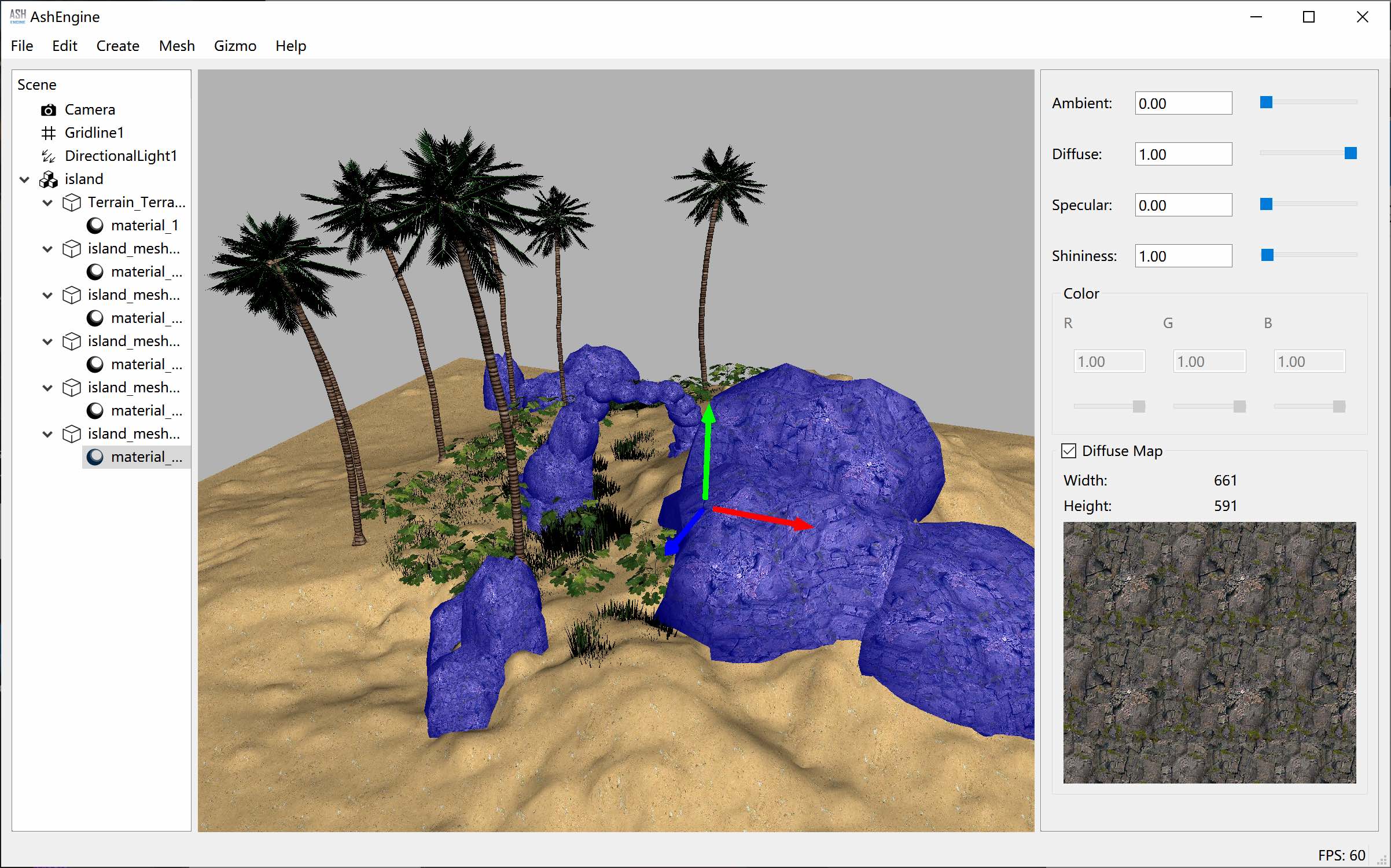Open the Mesh menu
Image resolution: width=1391 pixels, height=868 pixels.
(x=176, y=46)
